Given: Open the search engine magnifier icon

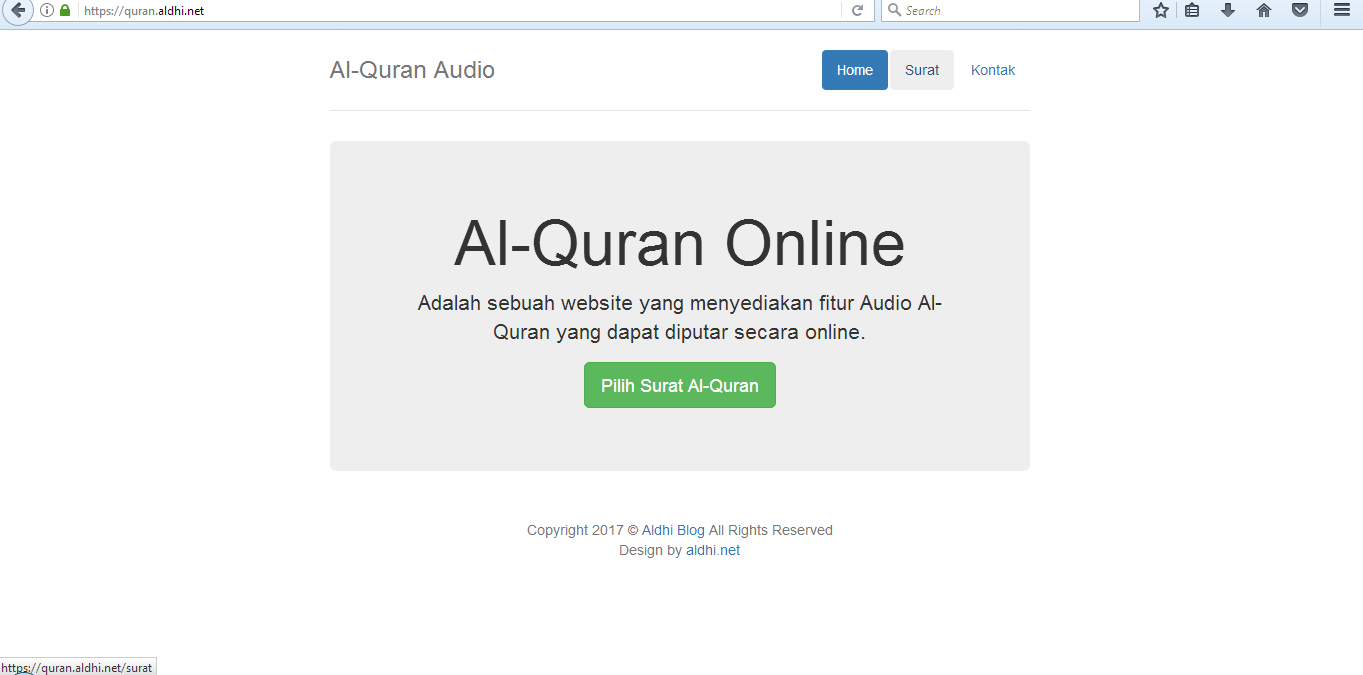Looking at the screenshot, I should (893, 10).
